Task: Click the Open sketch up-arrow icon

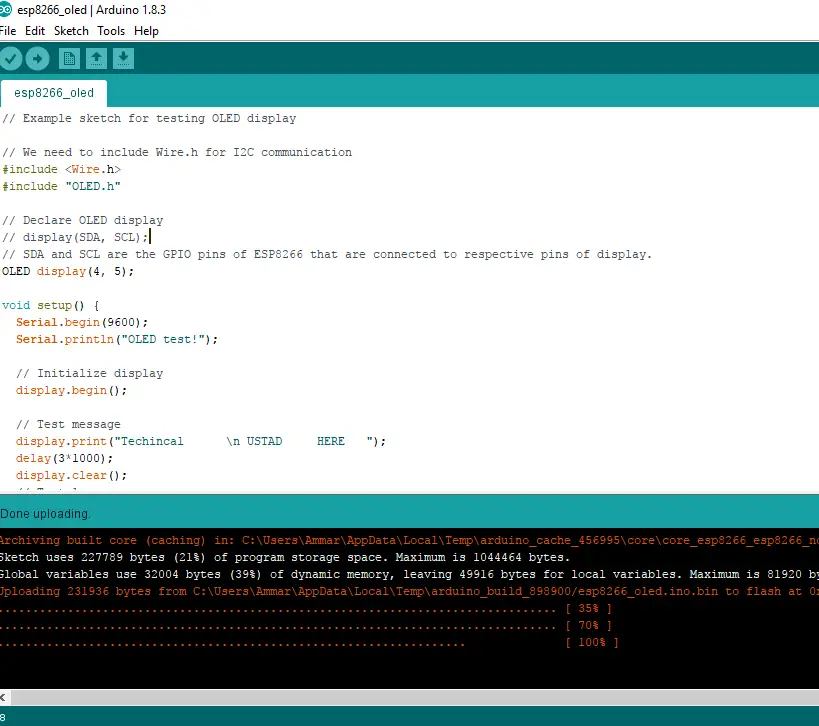Action: click(x=96, y=59)
